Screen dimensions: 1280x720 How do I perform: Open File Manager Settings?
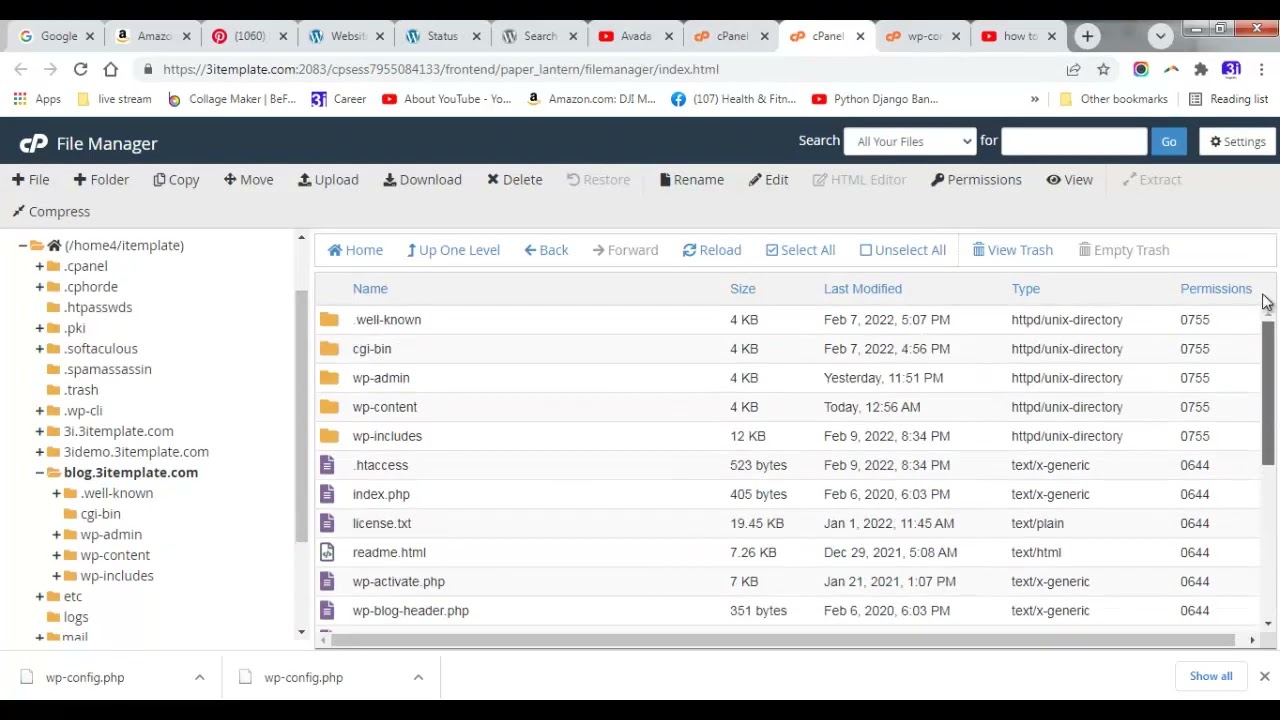1238,141
